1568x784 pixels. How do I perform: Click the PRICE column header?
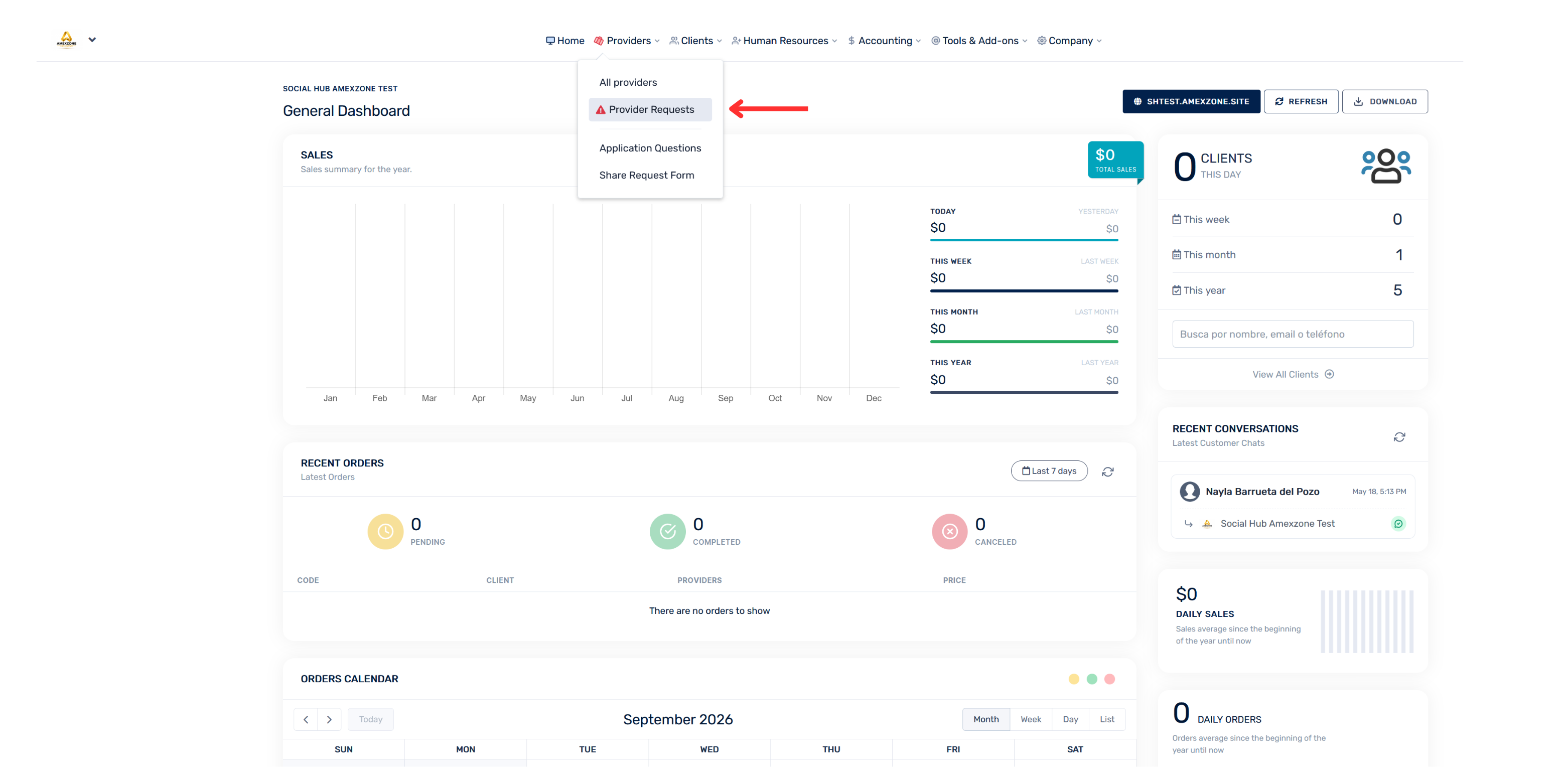coord(954,581)
